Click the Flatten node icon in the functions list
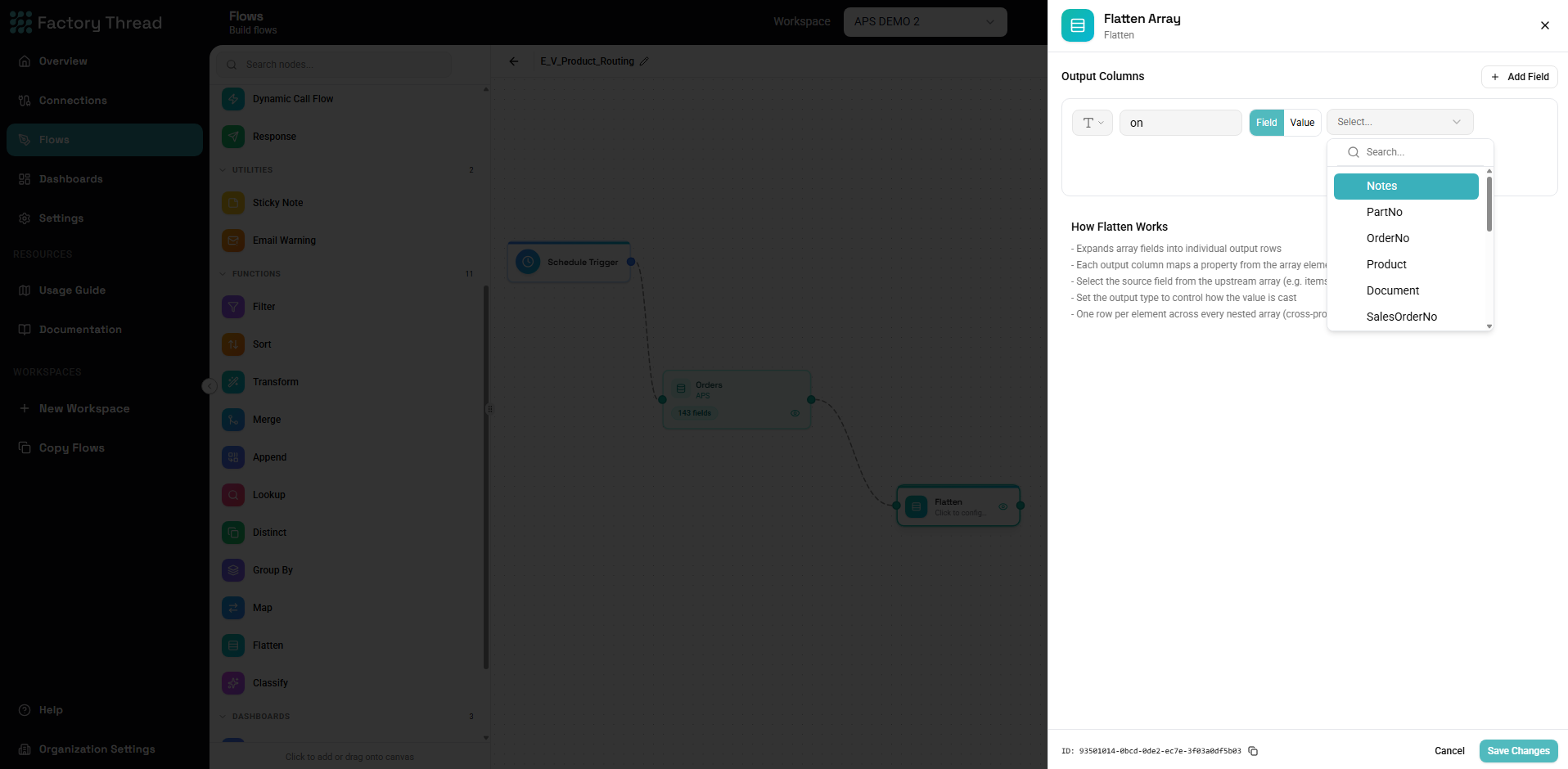1568x769 pixels. click(233, 645)
